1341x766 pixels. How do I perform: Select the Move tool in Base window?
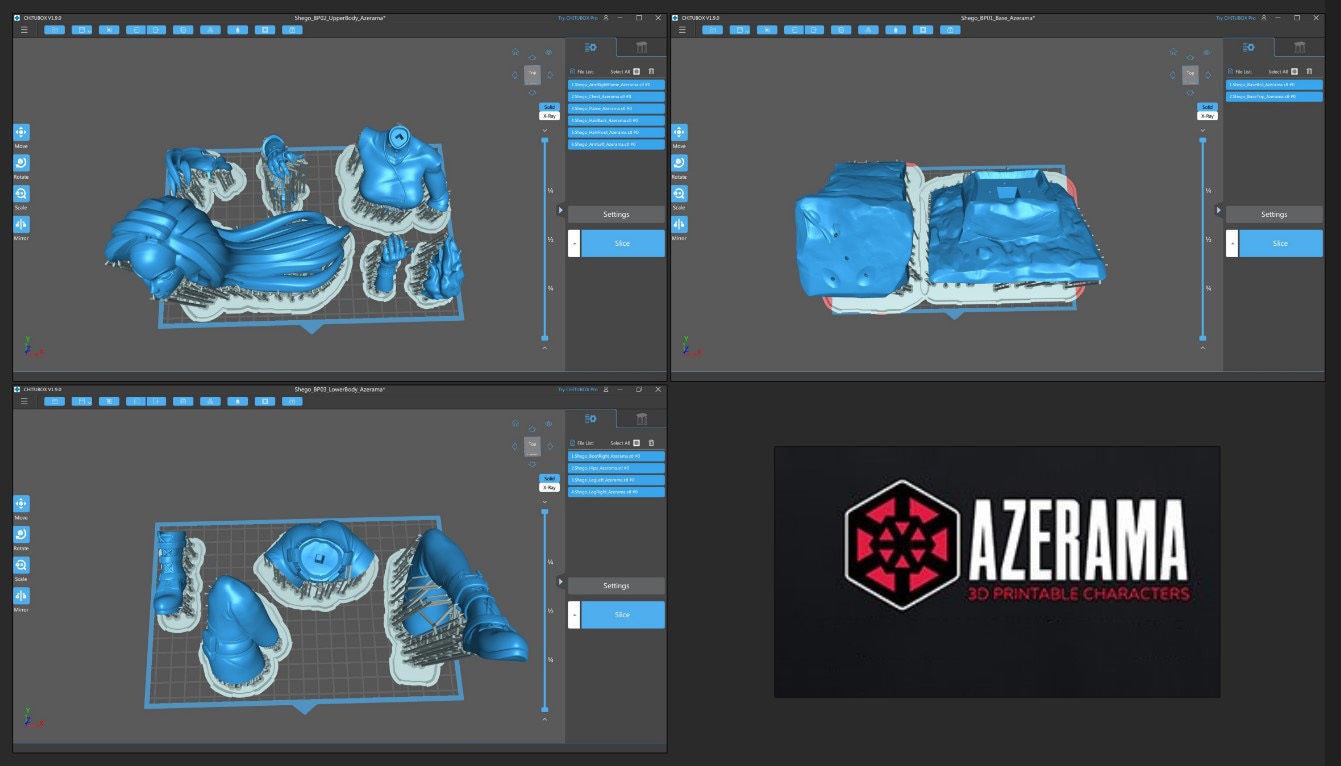(x=679, y=132)
